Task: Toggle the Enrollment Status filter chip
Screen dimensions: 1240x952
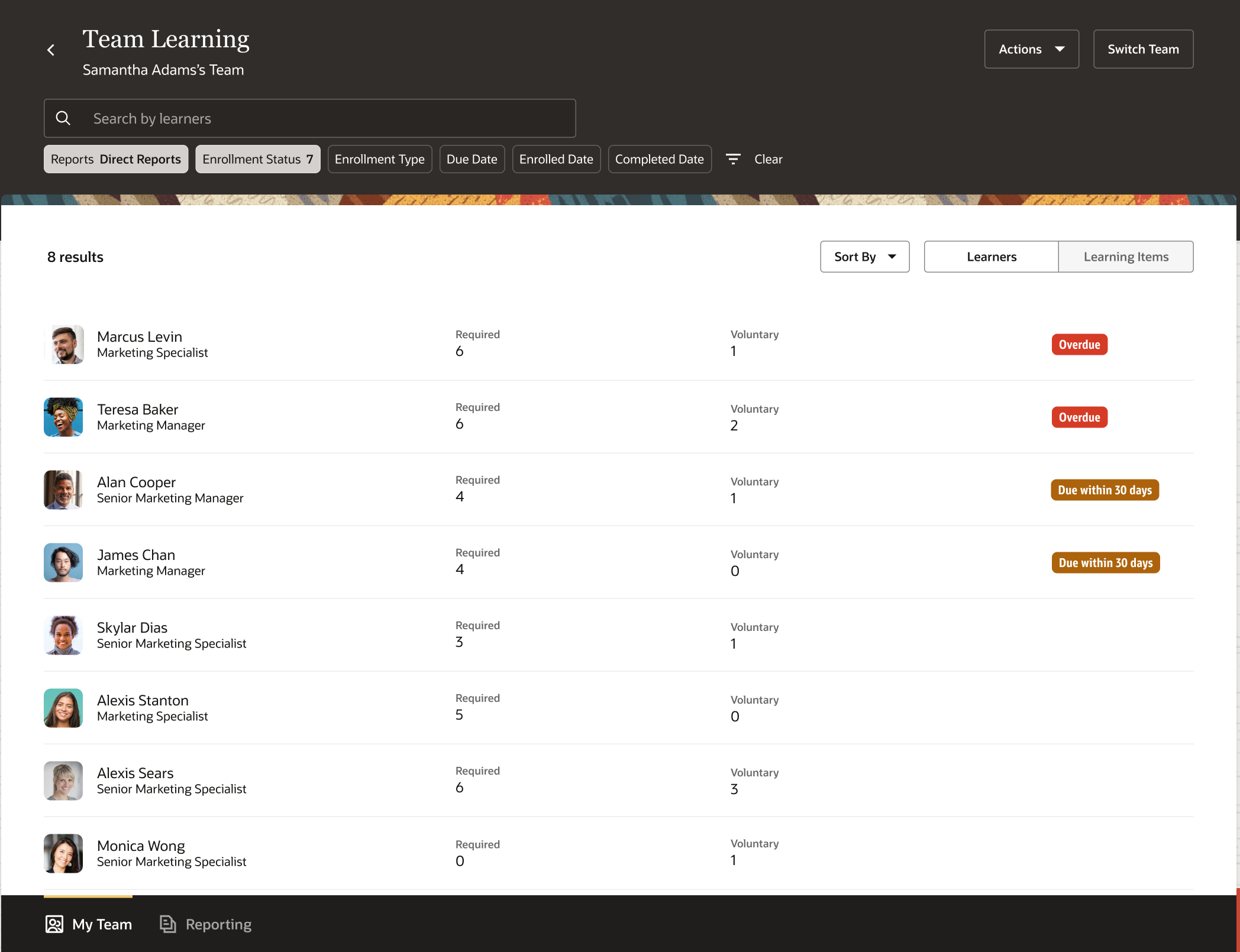Action: coord(257,159)
